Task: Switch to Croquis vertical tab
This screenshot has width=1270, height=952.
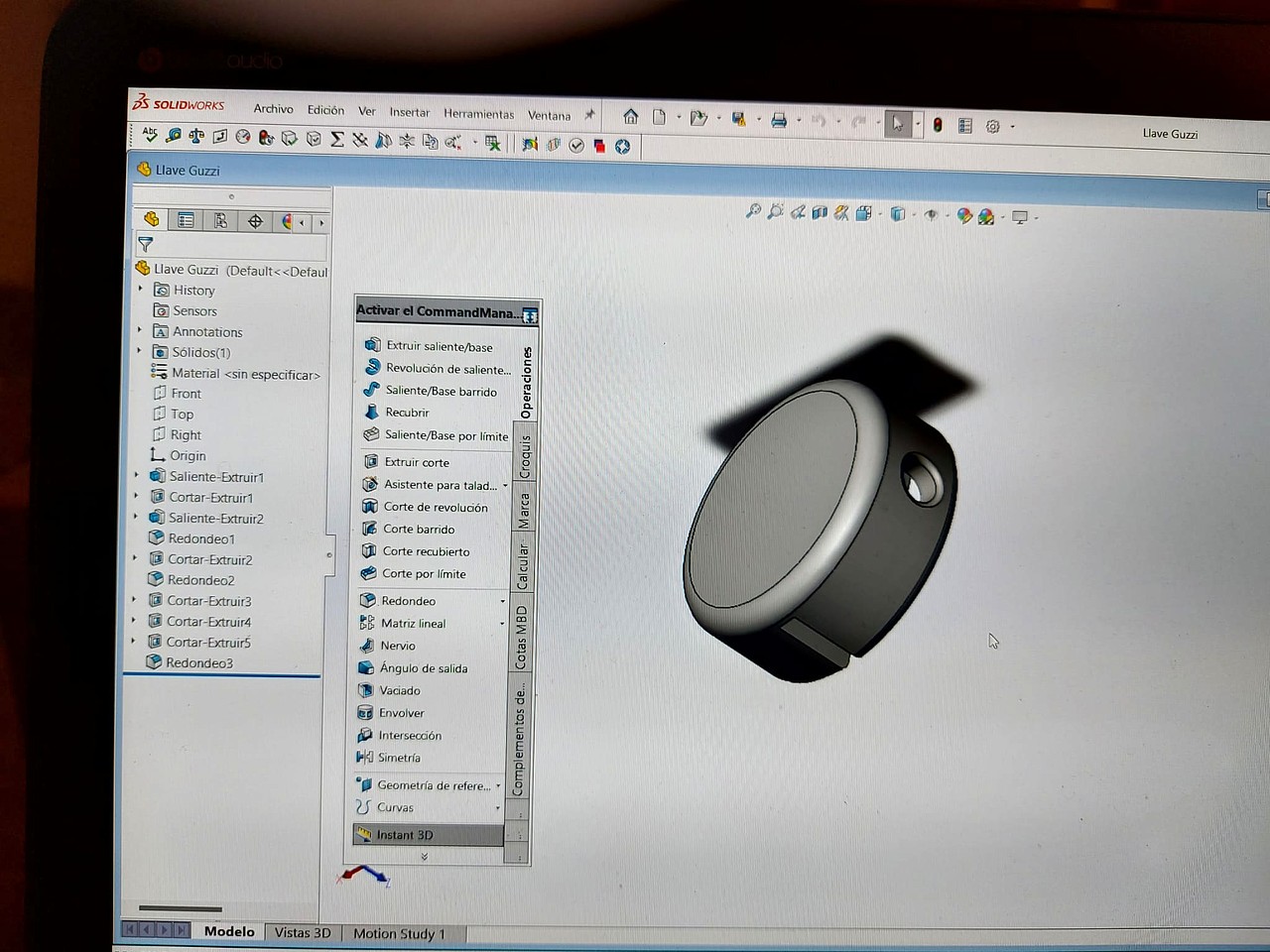Action: click(x=526, y=455)
